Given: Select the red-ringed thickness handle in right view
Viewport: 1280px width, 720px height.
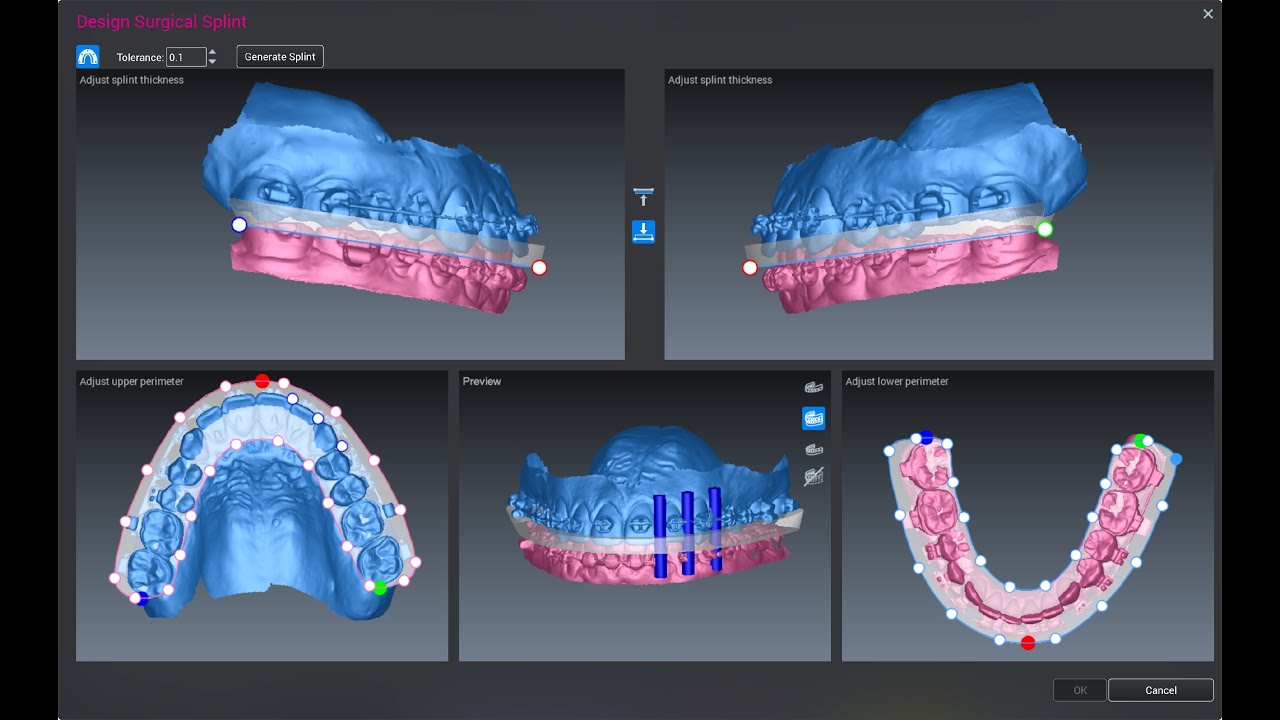Looking at the screenshot, I should coord(750,268).
